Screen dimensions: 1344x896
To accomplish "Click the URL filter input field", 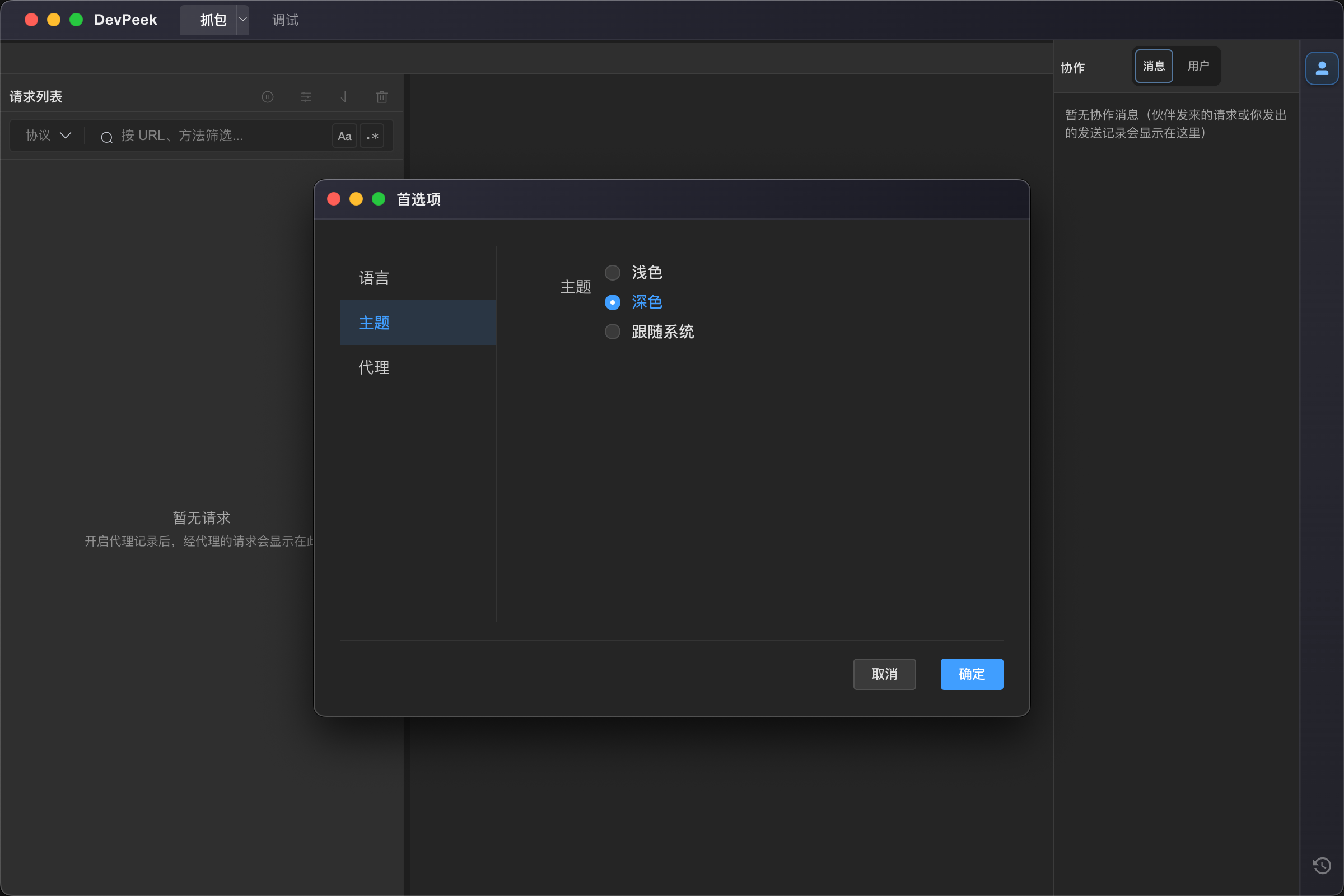I will (x=223, y=136).
